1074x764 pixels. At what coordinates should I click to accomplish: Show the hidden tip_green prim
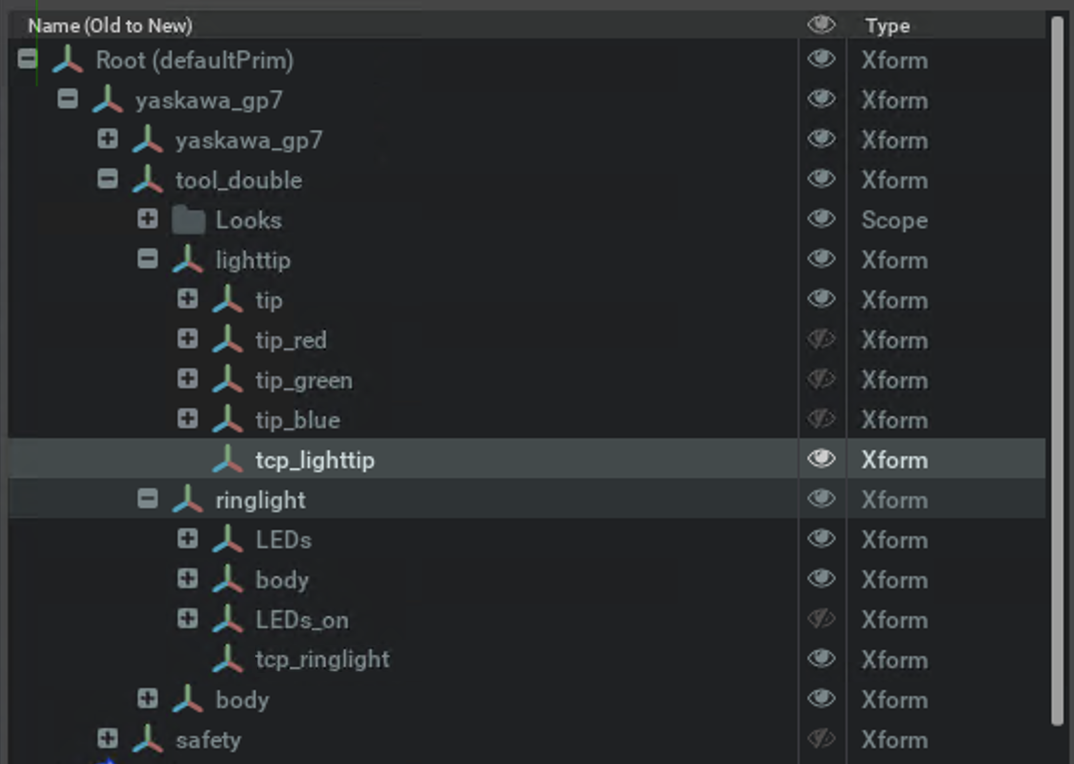(821, 380)
